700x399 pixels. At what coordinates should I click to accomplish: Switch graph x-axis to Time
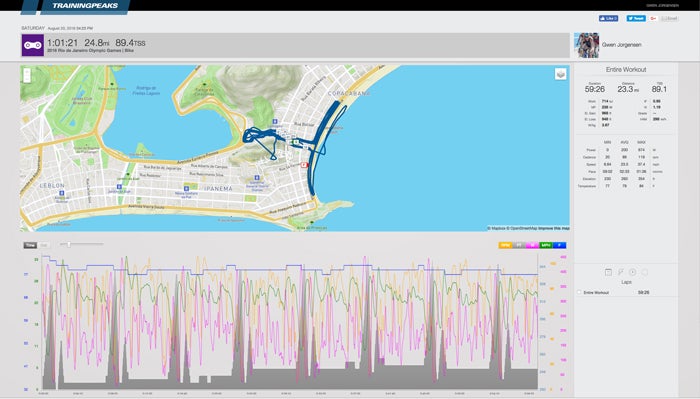click(x=30, y=245)
